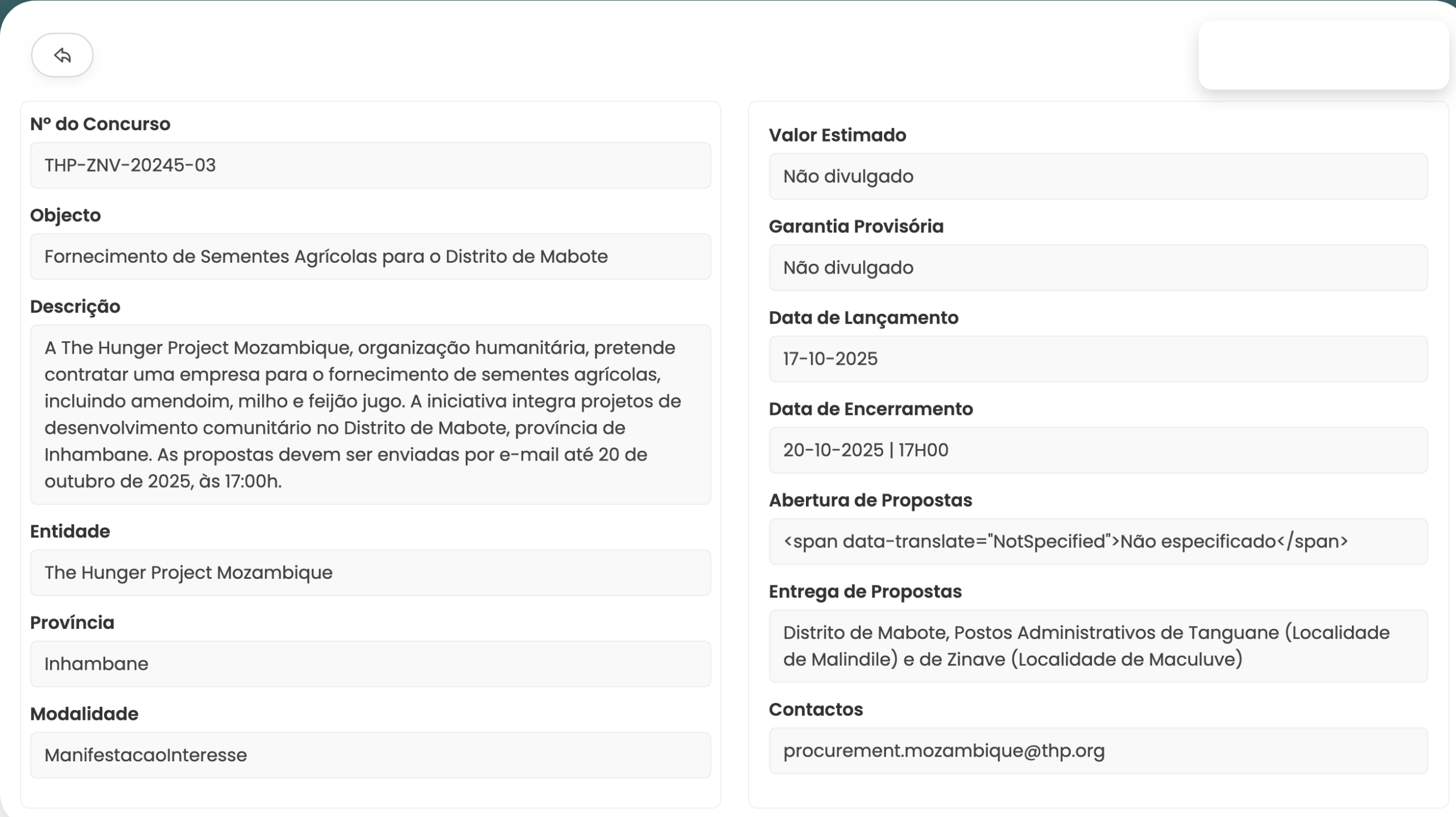Click the Contactos label

pos(816,709)
